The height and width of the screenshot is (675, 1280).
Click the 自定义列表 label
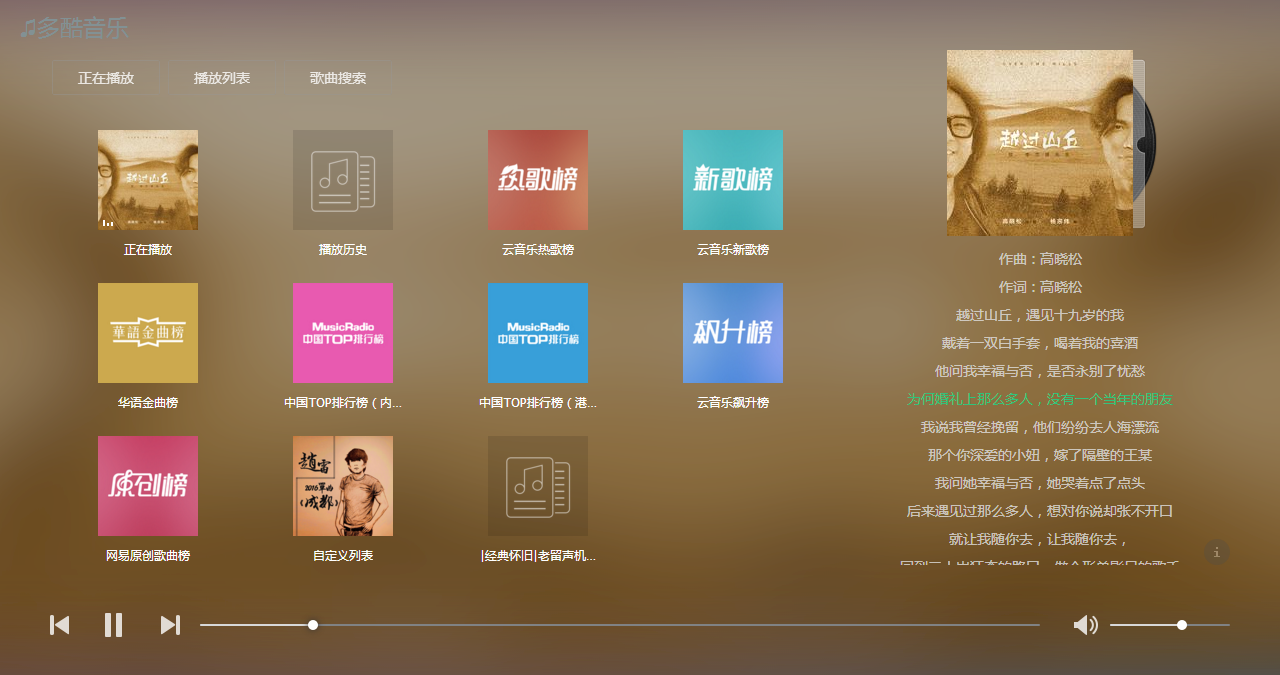click(x=343, y=556)
